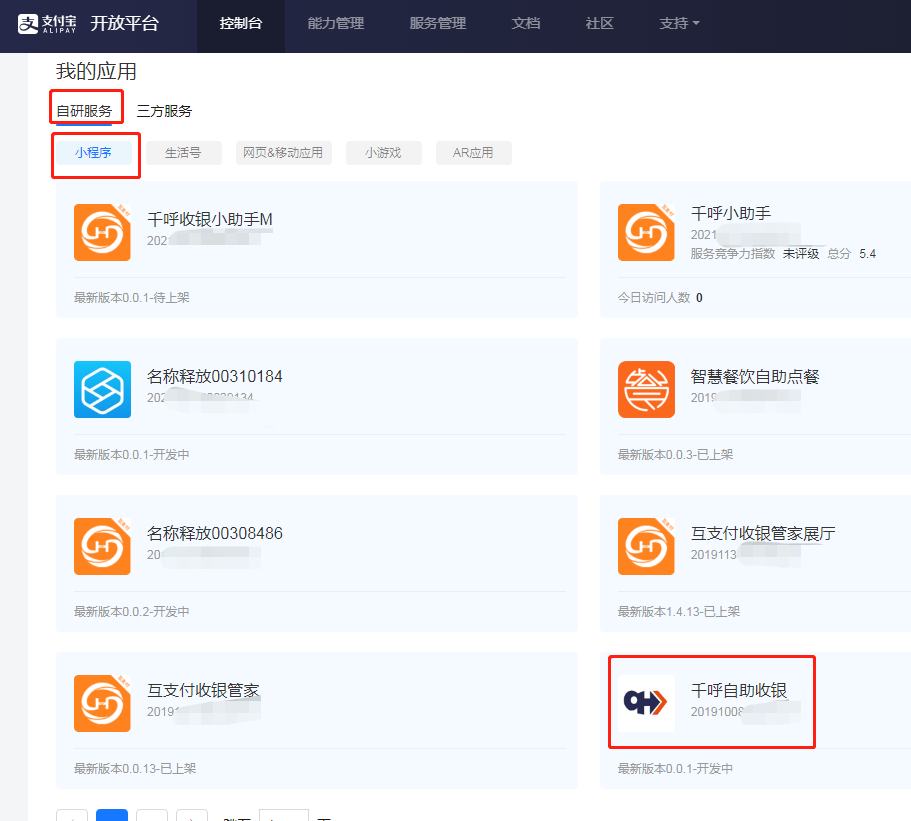This screenshot has height=821, width=911.
Task: Click the 智慧餐饮自助点餐 app icon
Action: pos(646,389)
